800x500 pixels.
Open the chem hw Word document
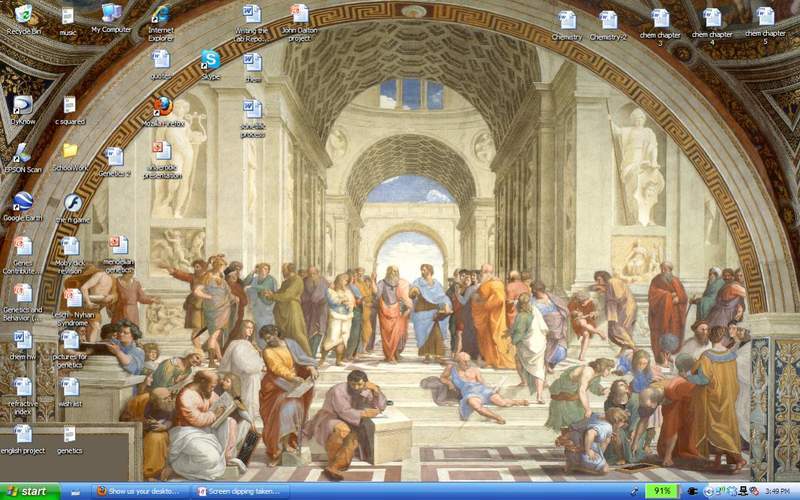click(x=23, y=345)
